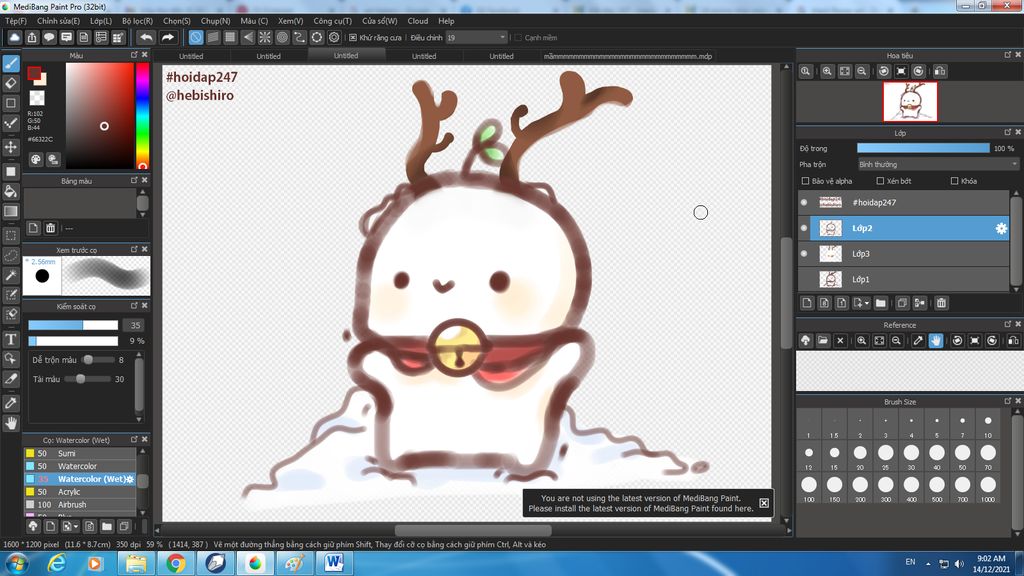Hide the Lớp2 layer

[804, 228]
